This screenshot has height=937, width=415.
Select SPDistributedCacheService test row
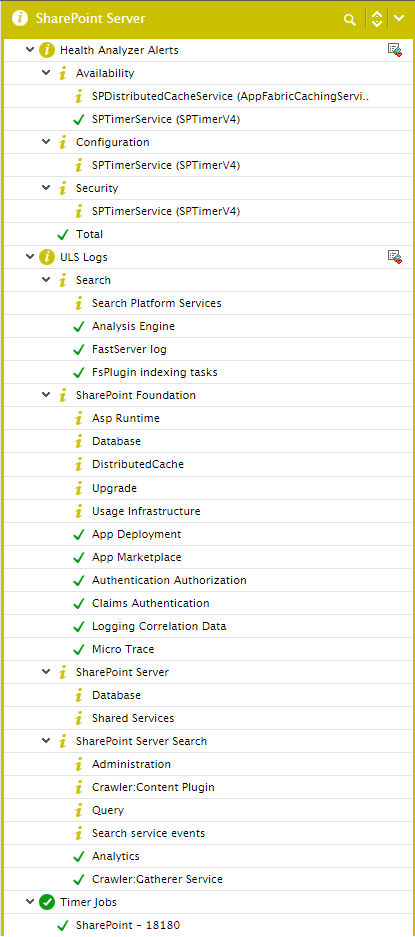coord(208,96)
